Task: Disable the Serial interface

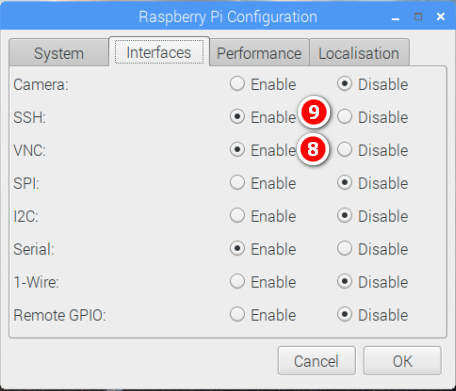Action: click(x=344, y=249)
